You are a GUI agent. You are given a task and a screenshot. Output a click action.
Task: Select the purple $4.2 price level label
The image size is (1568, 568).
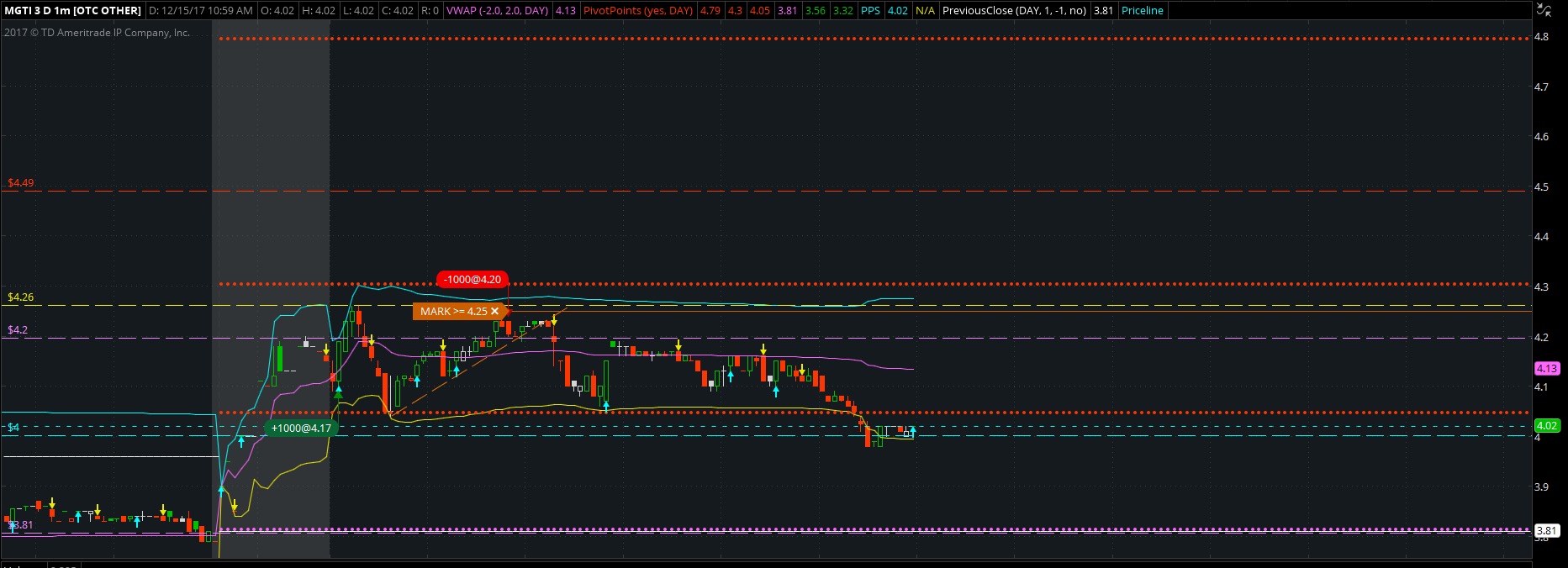coord(18,330)
